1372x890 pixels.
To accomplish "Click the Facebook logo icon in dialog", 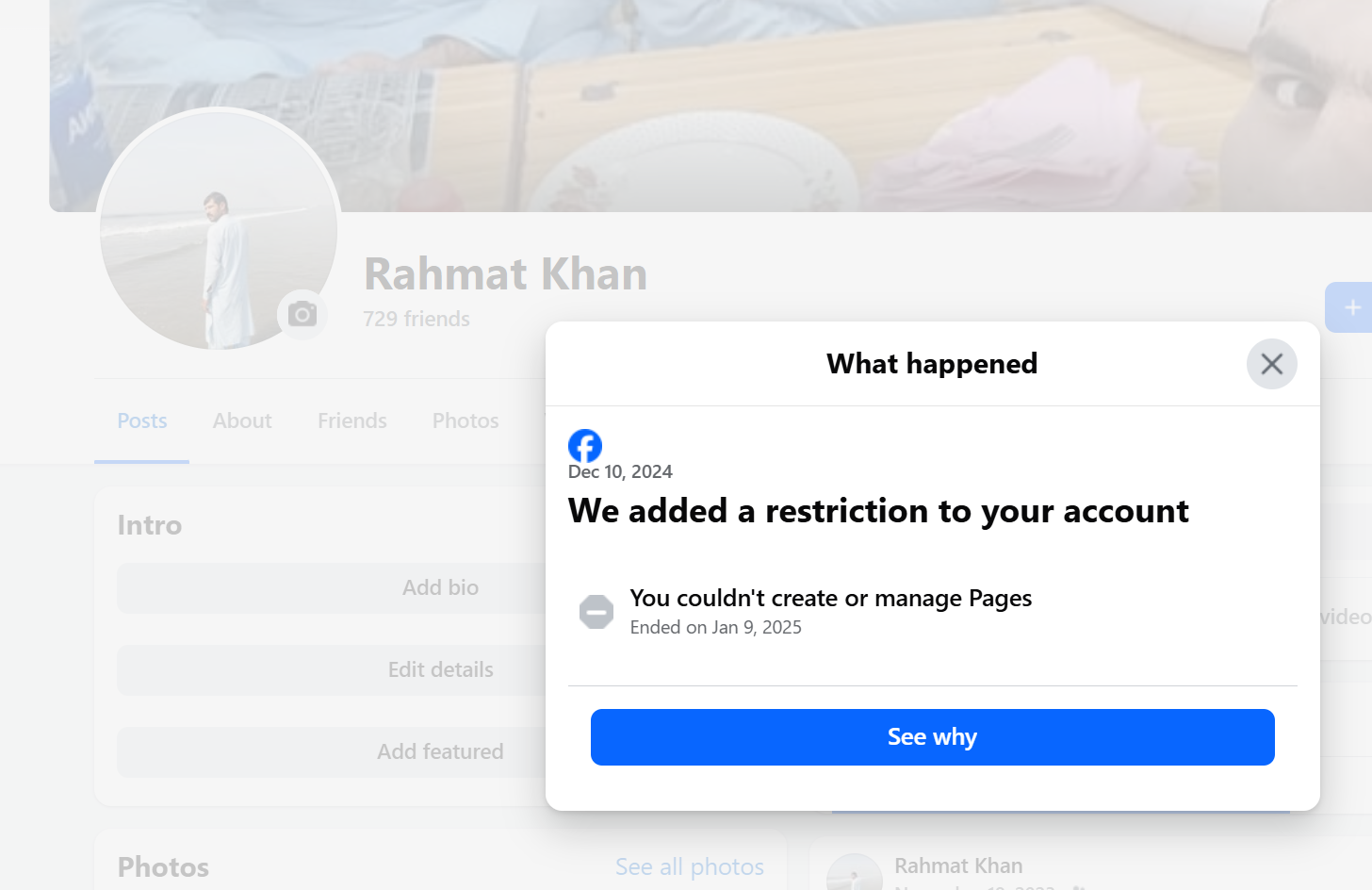I will click(585, 446).
